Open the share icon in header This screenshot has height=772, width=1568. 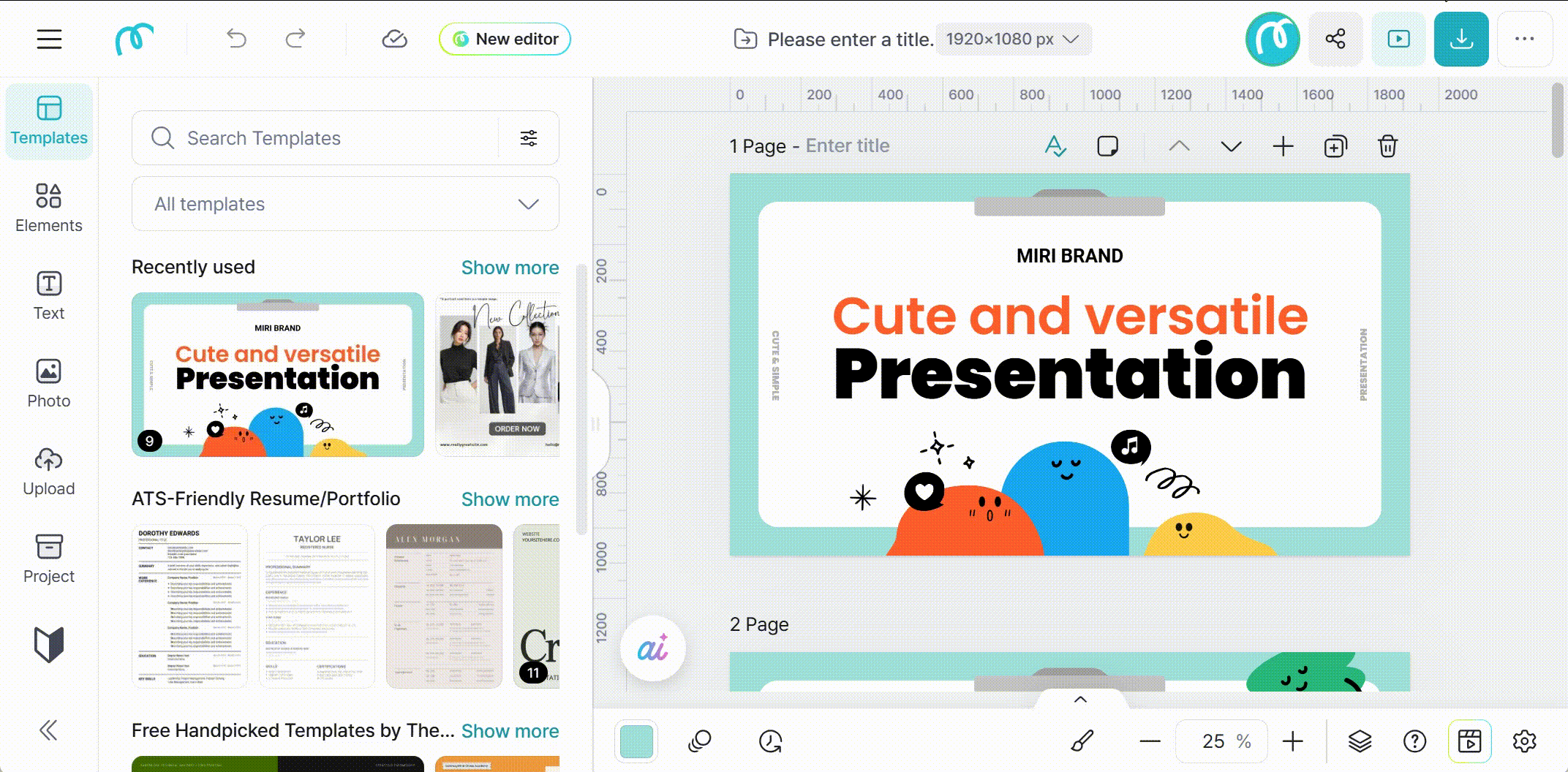click(x=1335, y=39)
